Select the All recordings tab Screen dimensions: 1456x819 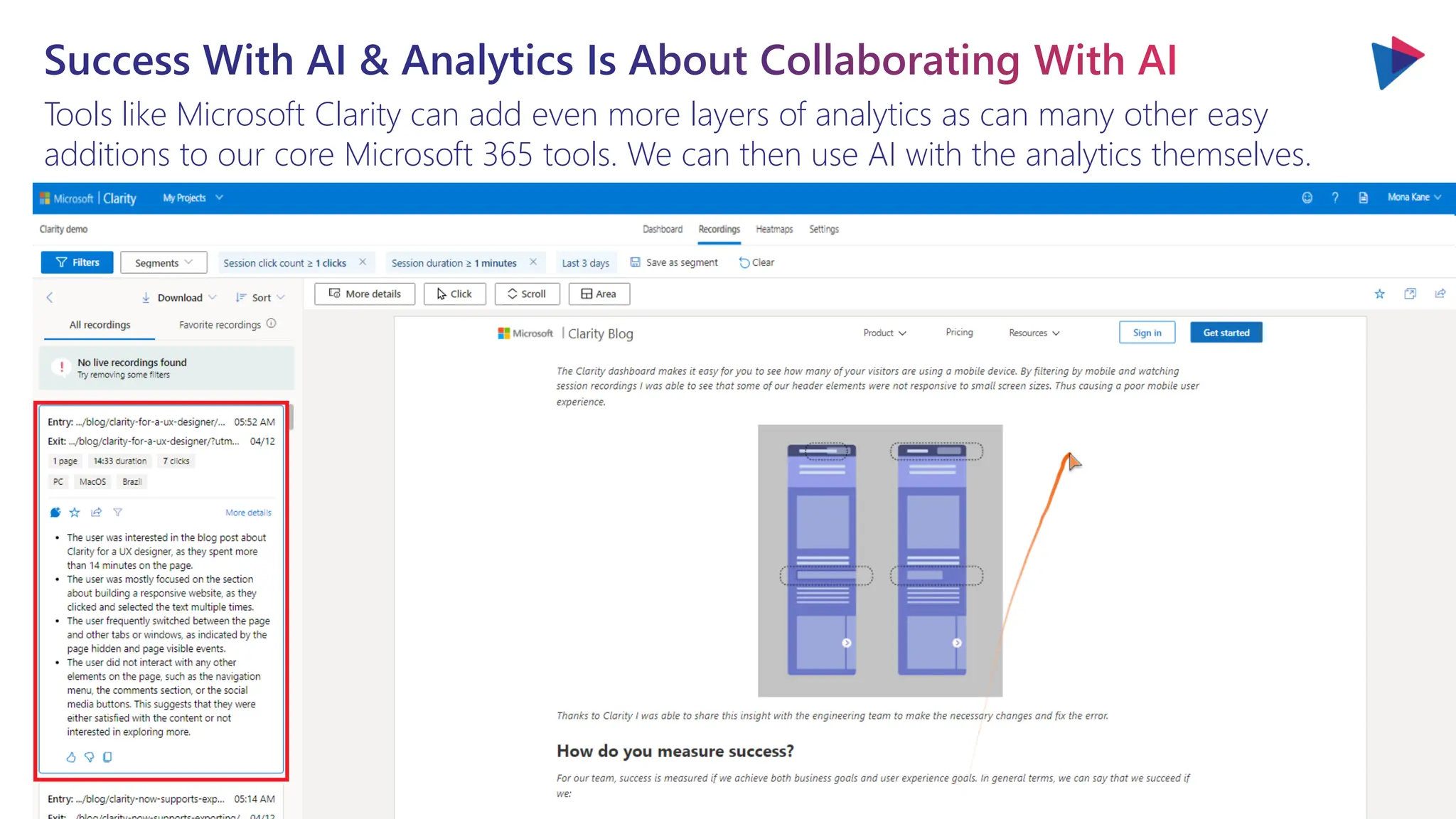[x=100, y=325]
